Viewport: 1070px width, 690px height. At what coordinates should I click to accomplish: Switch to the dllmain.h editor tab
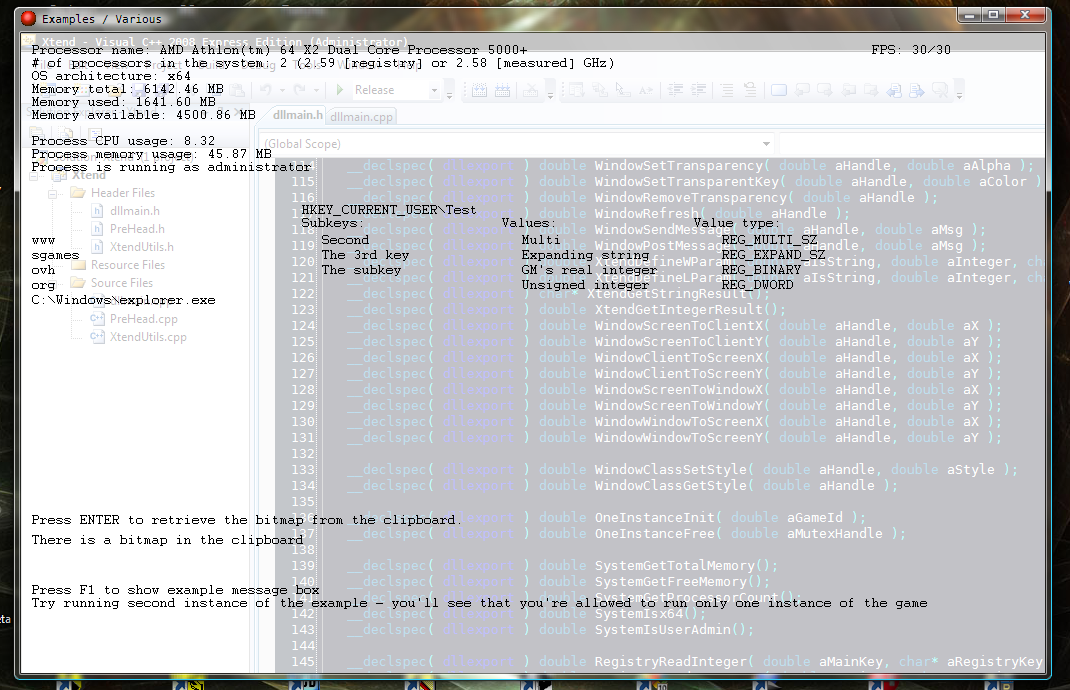pyautogui.click(x=299, y=116)
